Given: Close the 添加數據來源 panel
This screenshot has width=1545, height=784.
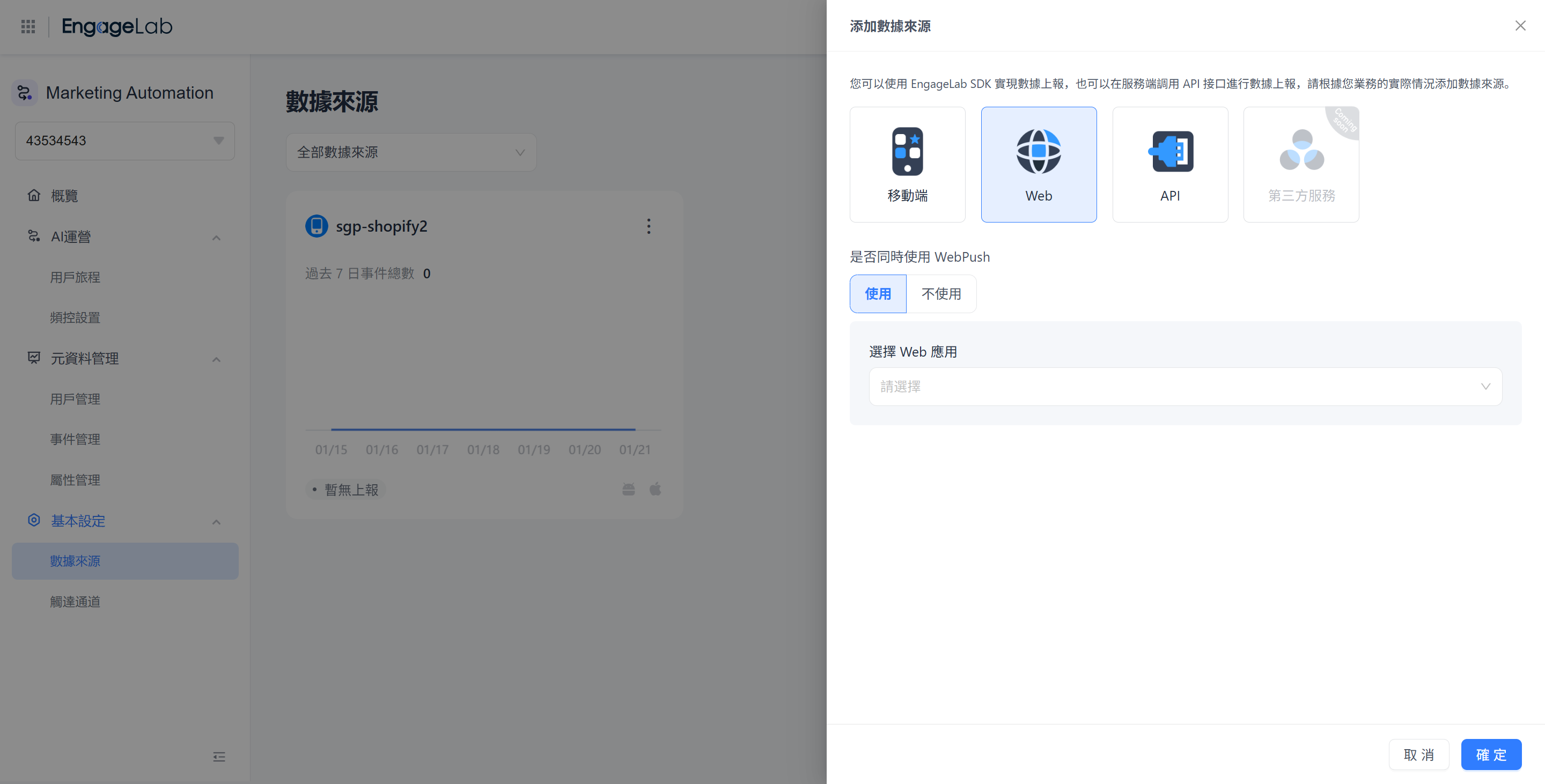Looking at the screenshot, I should coord(1520,26).
